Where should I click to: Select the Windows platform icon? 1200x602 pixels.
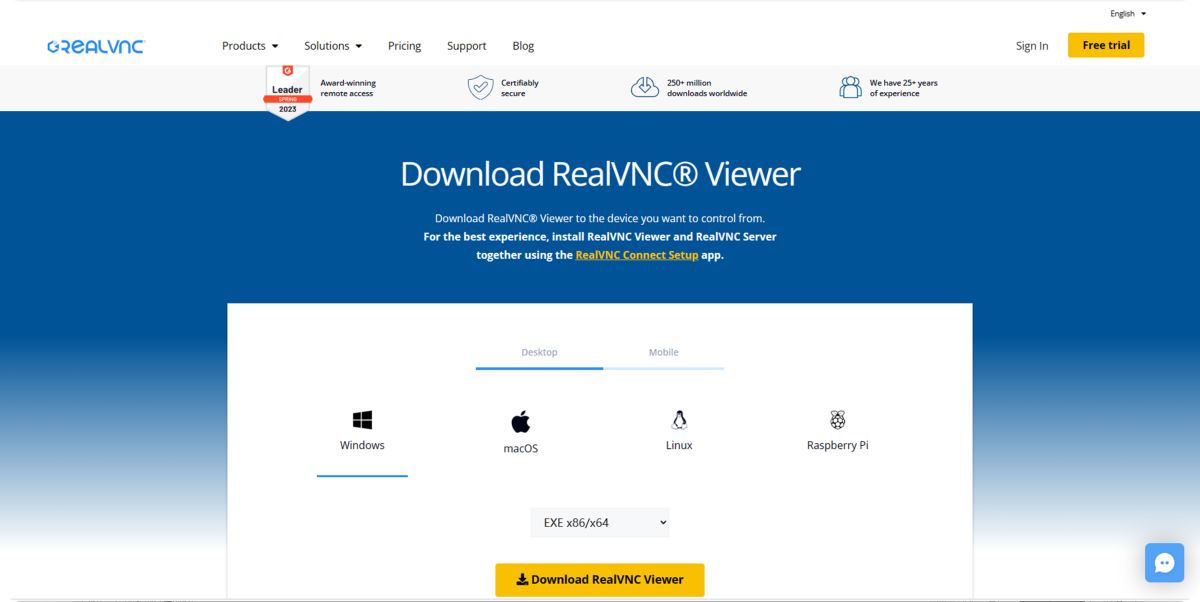point(362,419)
